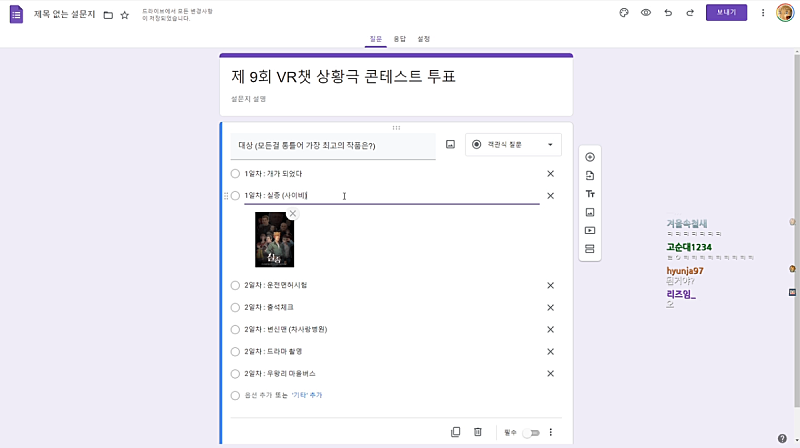Duplicate the question with copy icon
800x448 pixels.
tap(456, 432)
